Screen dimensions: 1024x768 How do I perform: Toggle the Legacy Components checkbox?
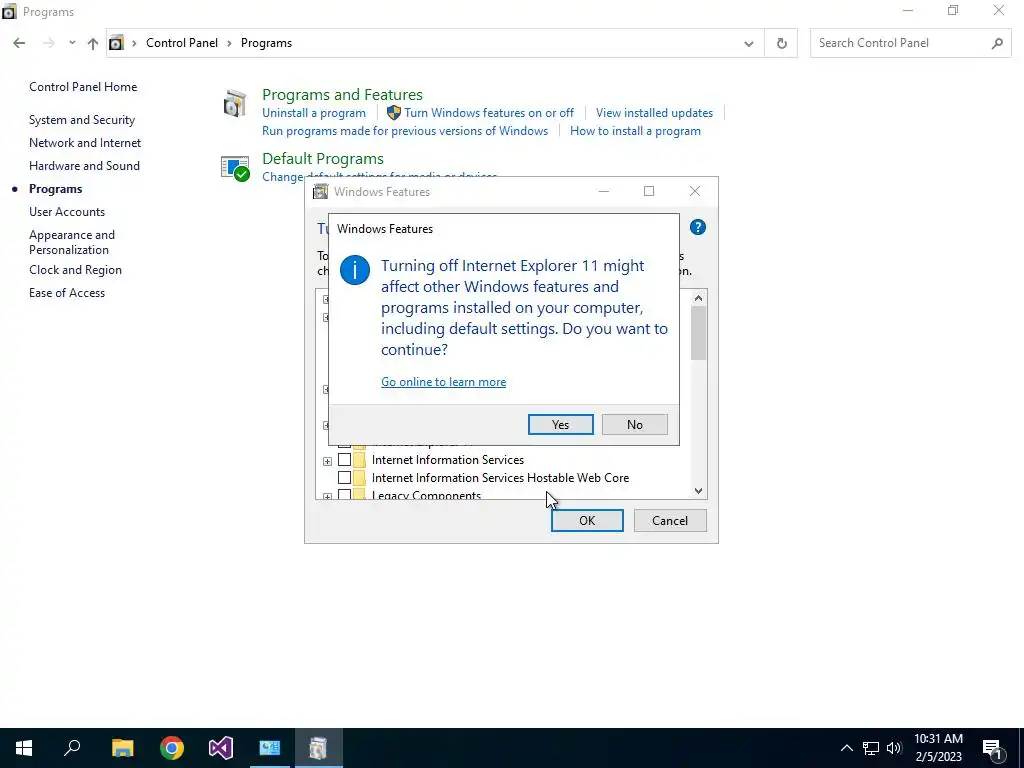pos(344,495)
